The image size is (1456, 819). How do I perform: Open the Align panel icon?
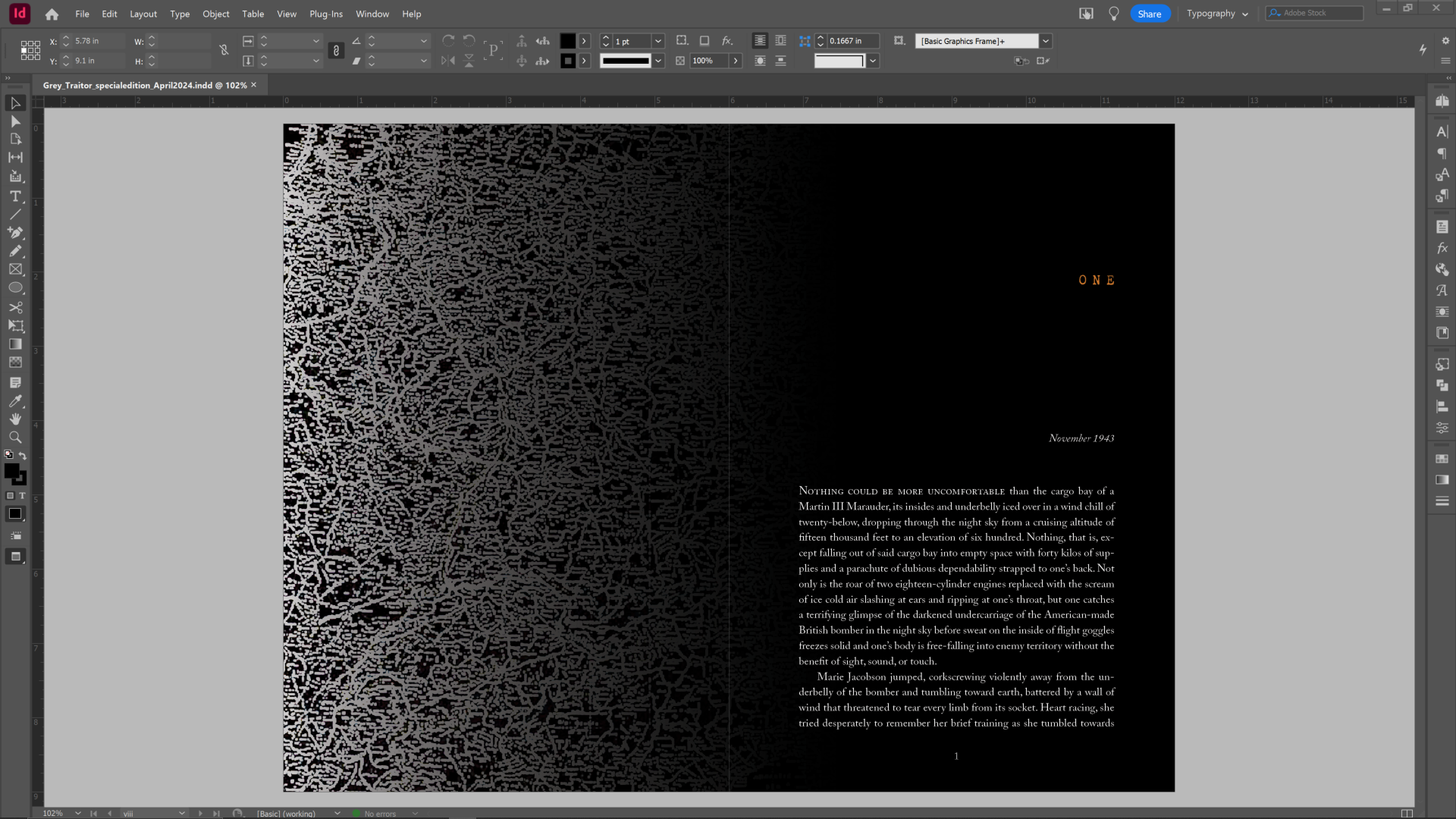(1442, 406)
